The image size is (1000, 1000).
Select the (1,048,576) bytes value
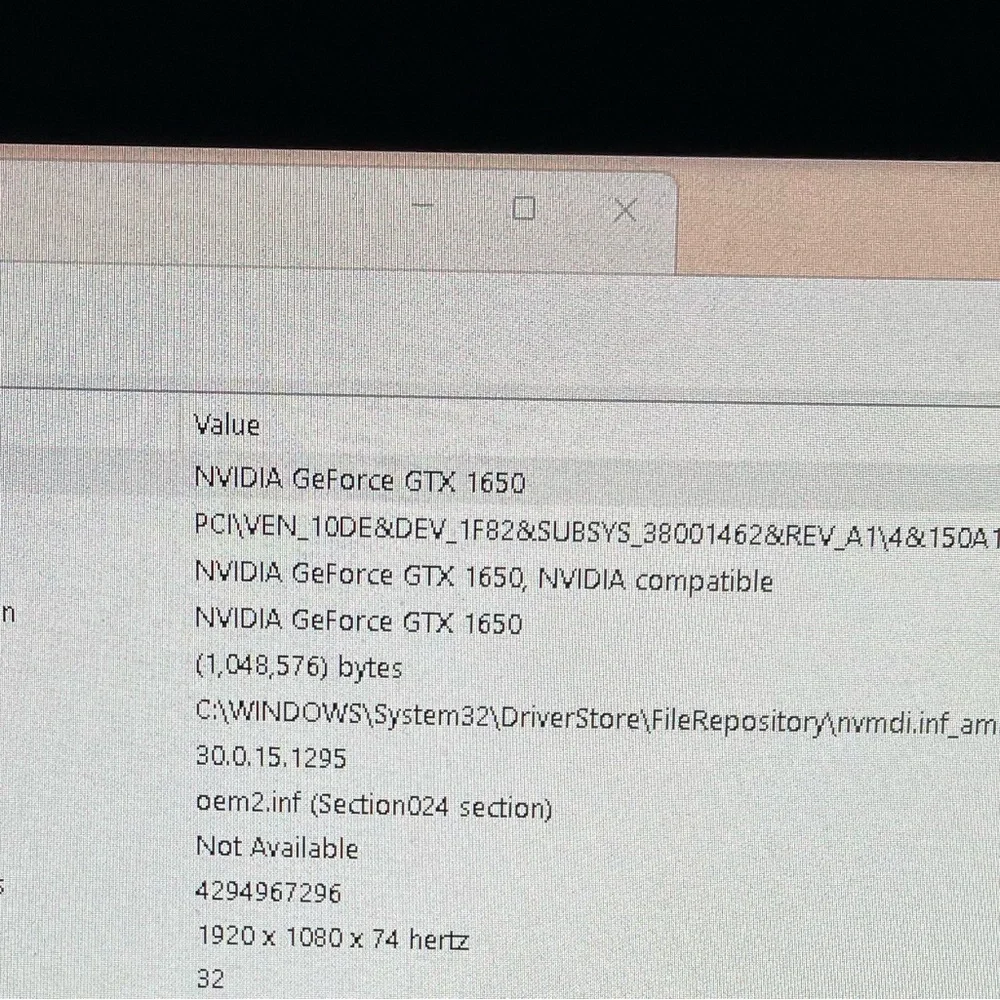click(x=298, y=667)
